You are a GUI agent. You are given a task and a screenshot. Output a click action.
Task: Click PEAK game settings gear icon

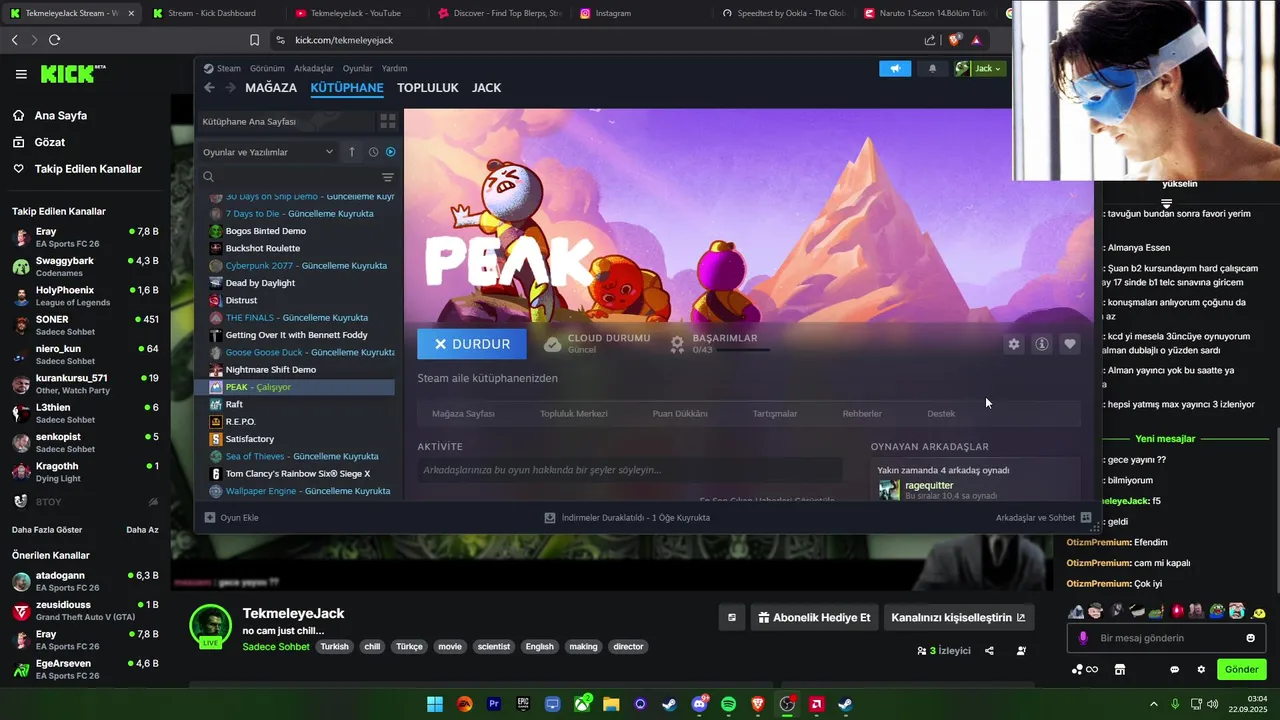[1014, 344]
